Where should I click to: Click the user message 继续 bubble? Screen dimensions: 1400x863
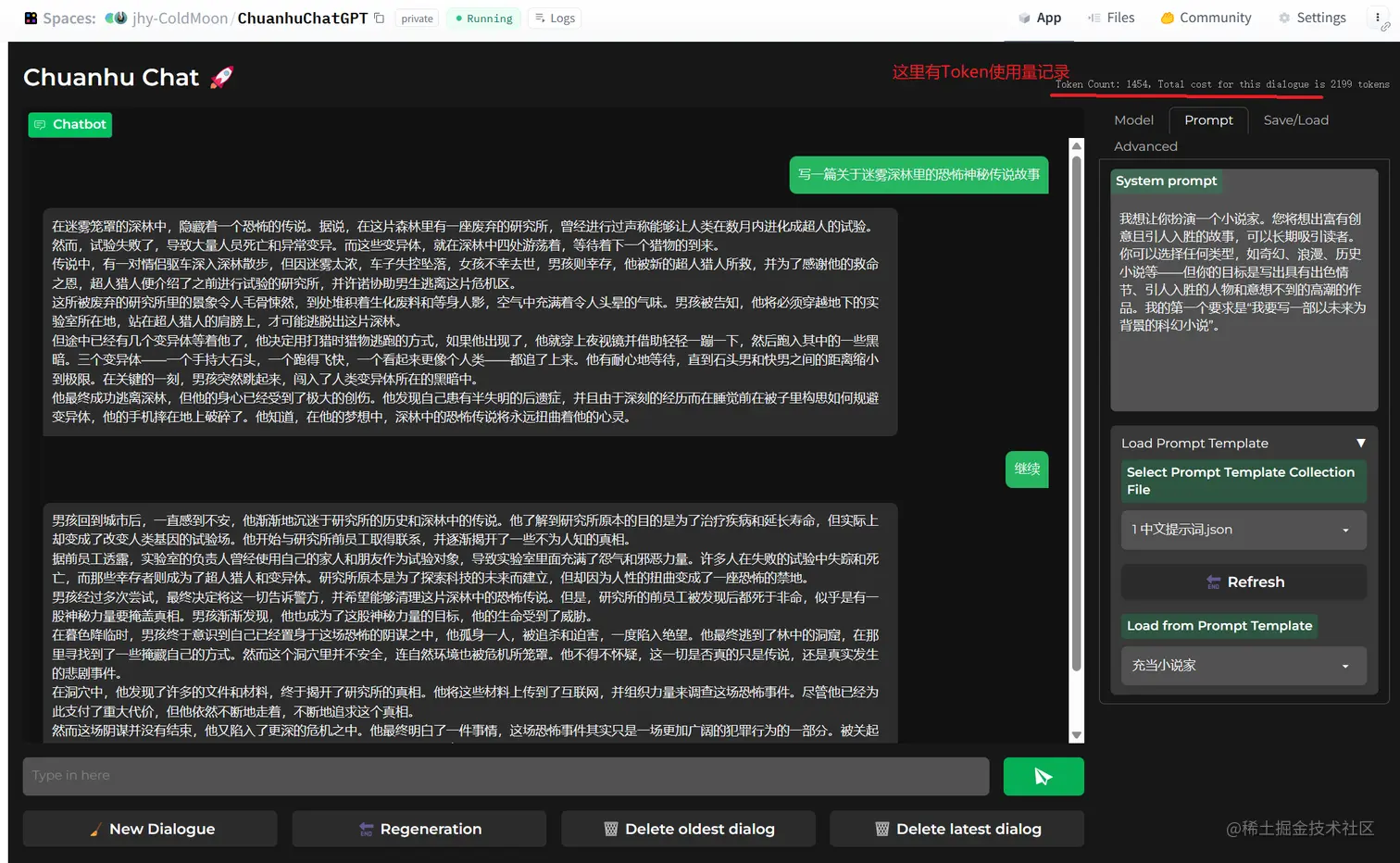coord(1027,469)
